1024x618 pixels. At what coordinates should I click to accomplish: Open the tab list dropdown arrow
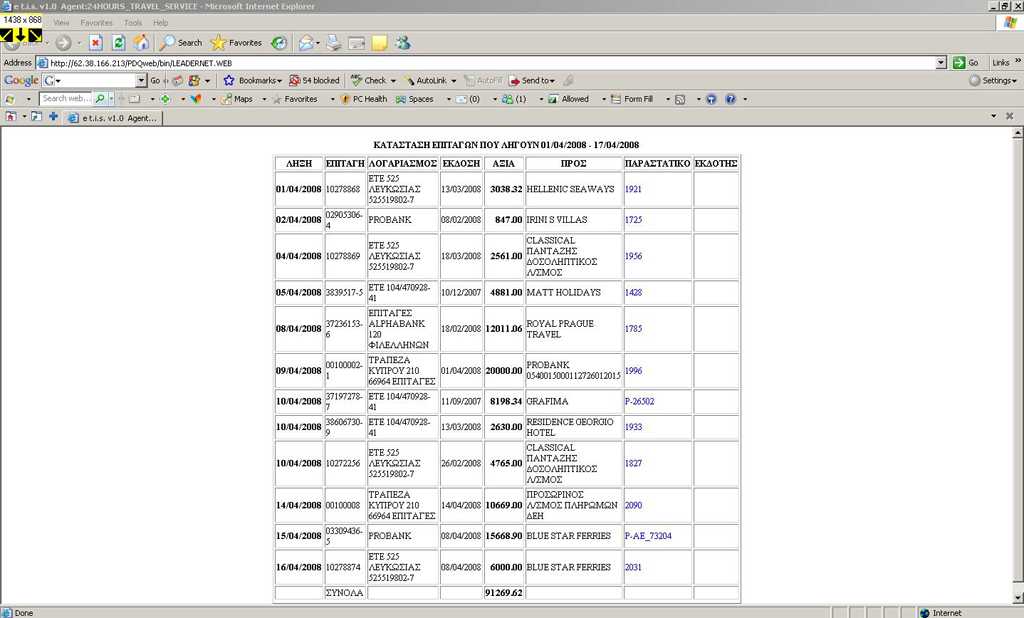(994, 116)
